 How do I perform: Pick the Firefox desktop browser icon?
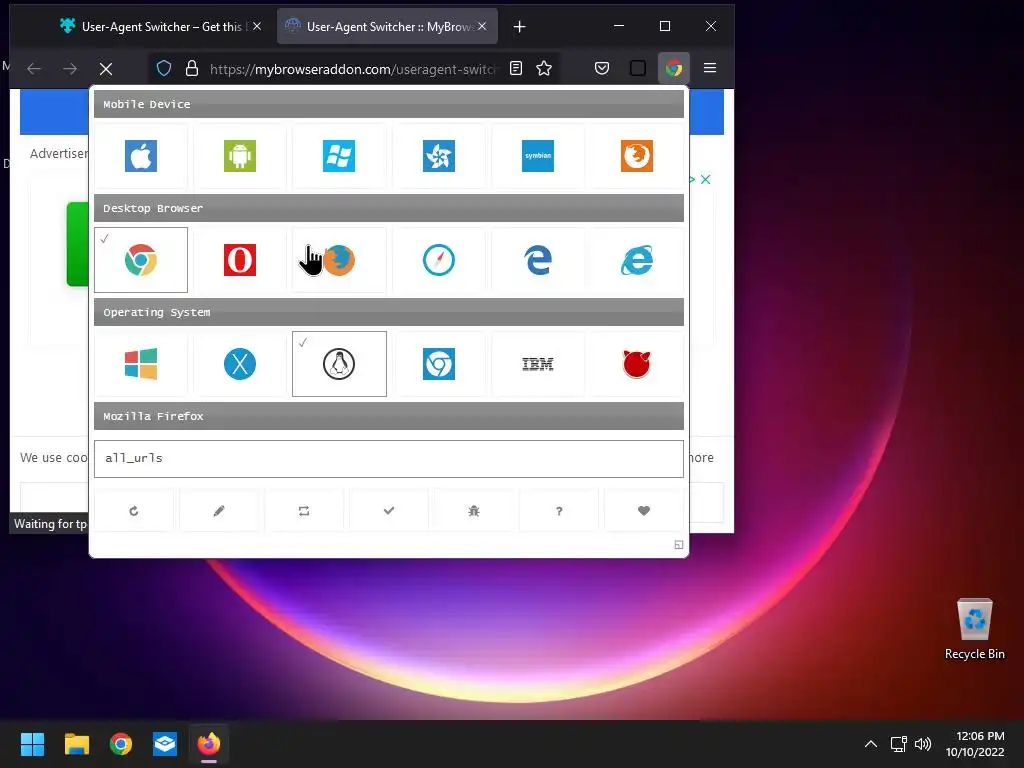tap(339, 260)
